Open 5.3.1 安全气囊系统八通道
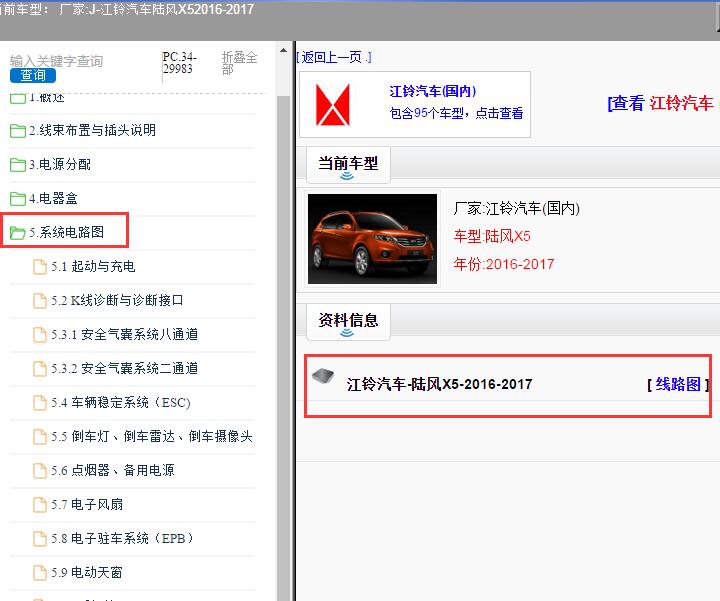Viewport: 720px width, 601px height. point(124,334)
